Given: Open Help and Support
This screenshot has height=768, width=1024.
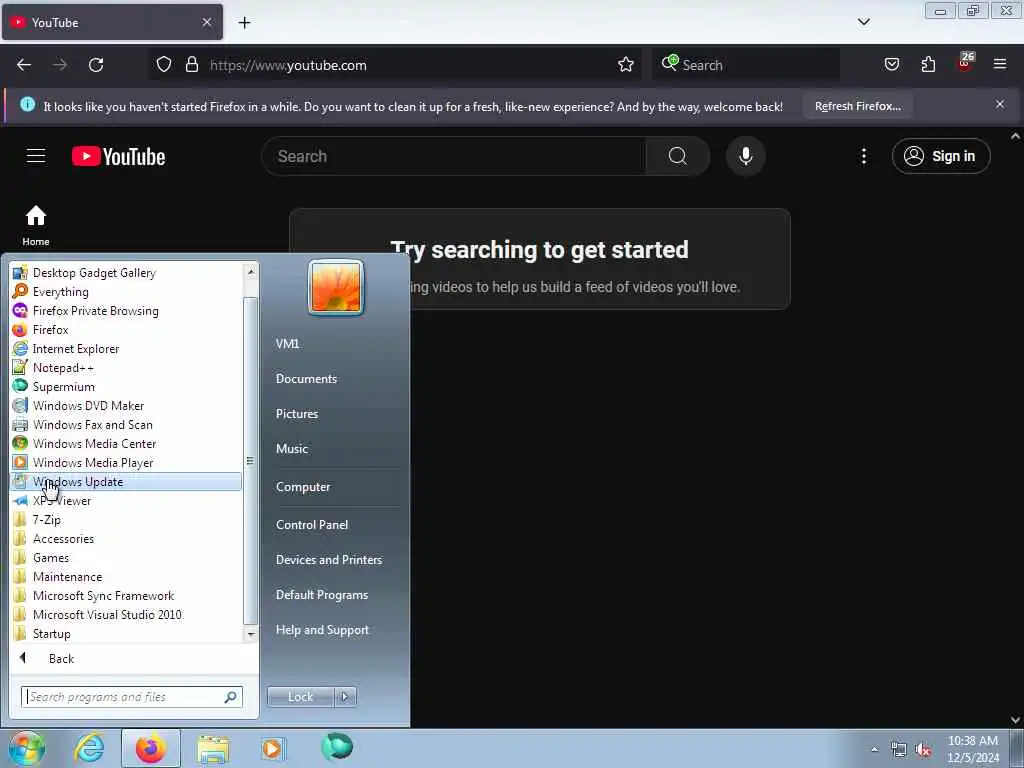Looking at the screenshot, I should pyautogui.click(x=322, y=630).
